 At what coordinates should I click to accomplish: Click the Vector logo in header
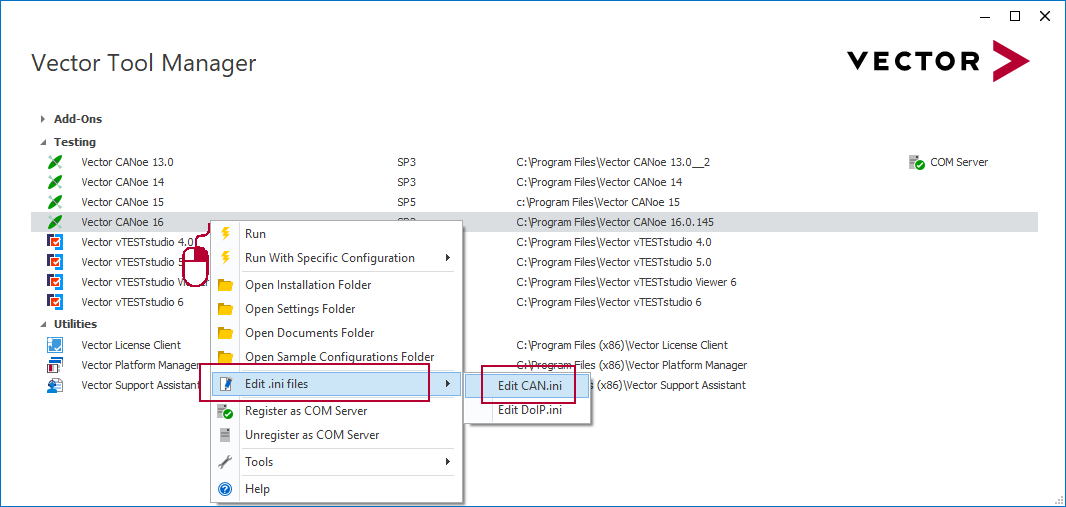point(937,61)
